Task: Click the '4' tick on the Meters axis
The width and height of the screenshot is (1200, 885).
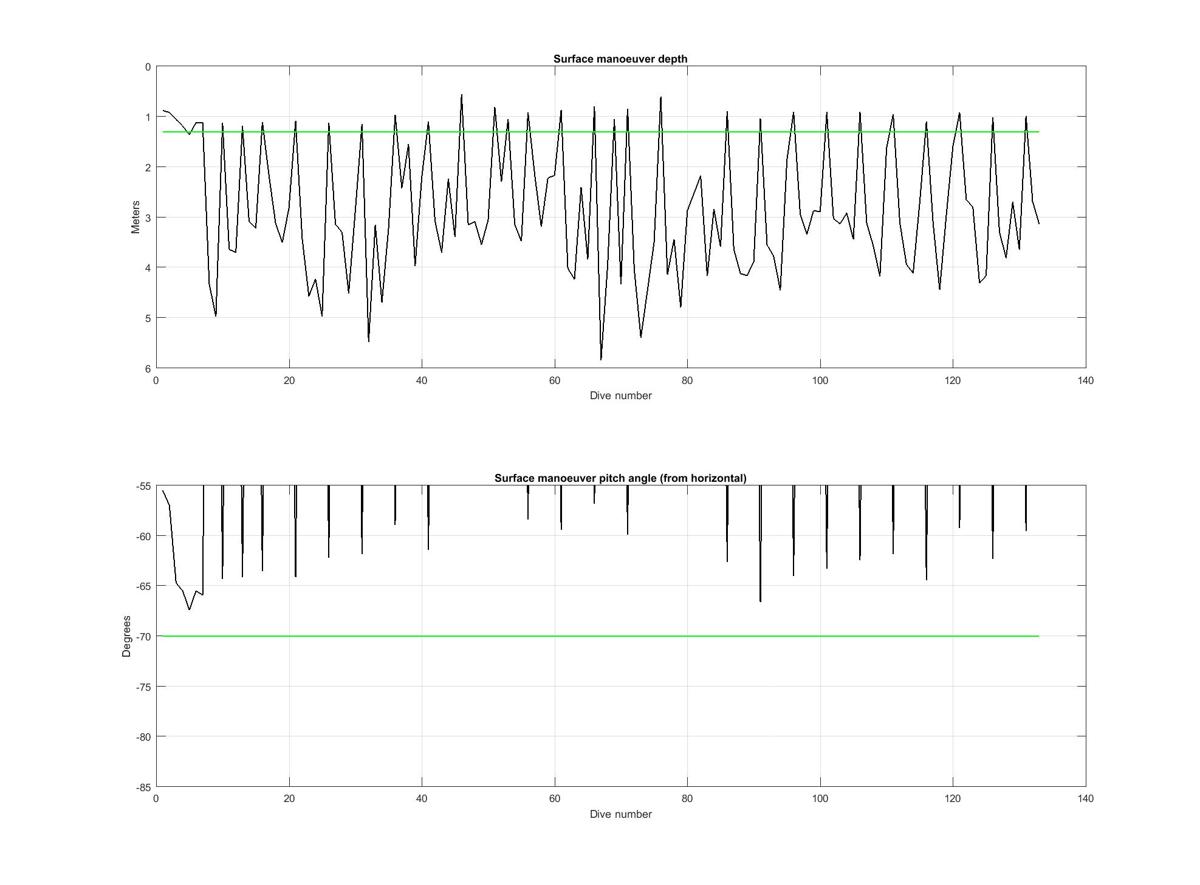Action: pyautogui.click(x=148, y=268)
